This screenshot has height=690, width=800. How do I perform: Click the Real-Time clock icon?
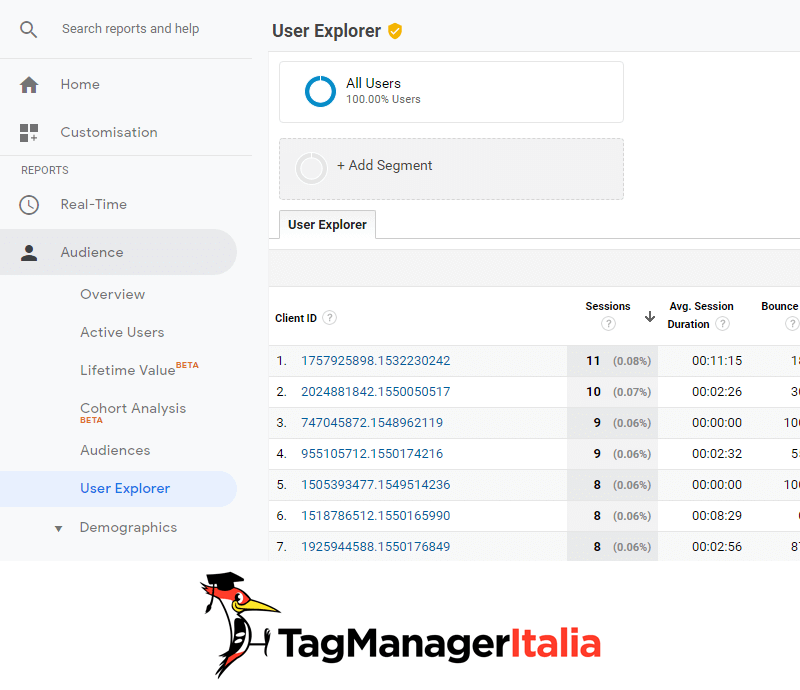[29, 205]
